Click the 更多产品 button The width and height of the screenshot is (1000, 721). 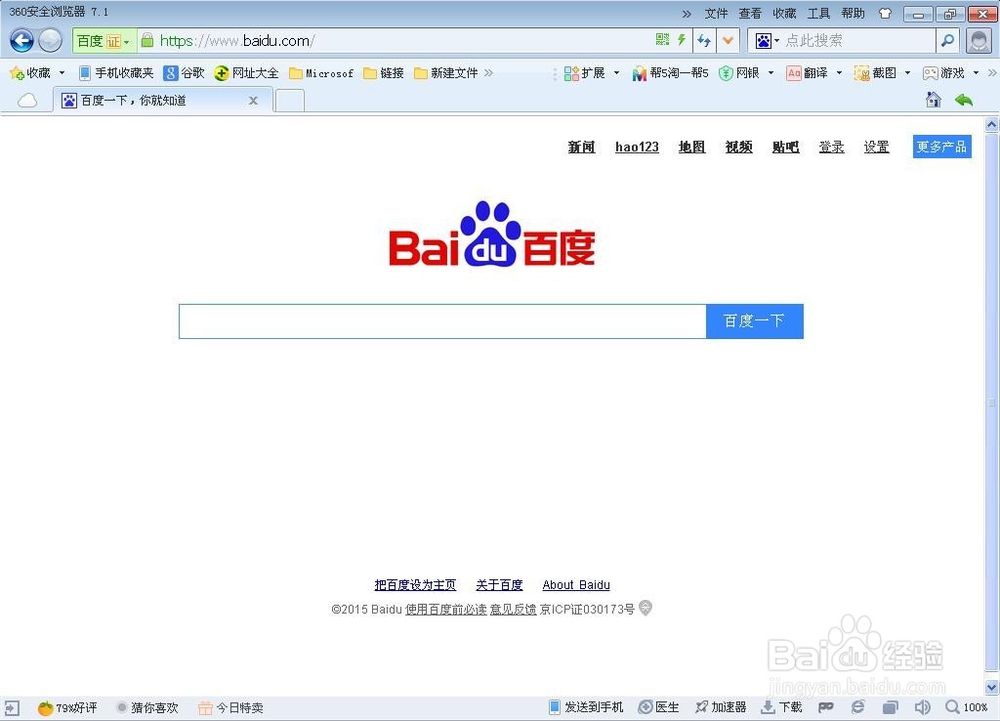pyautogui.click(x=942, y=147)
